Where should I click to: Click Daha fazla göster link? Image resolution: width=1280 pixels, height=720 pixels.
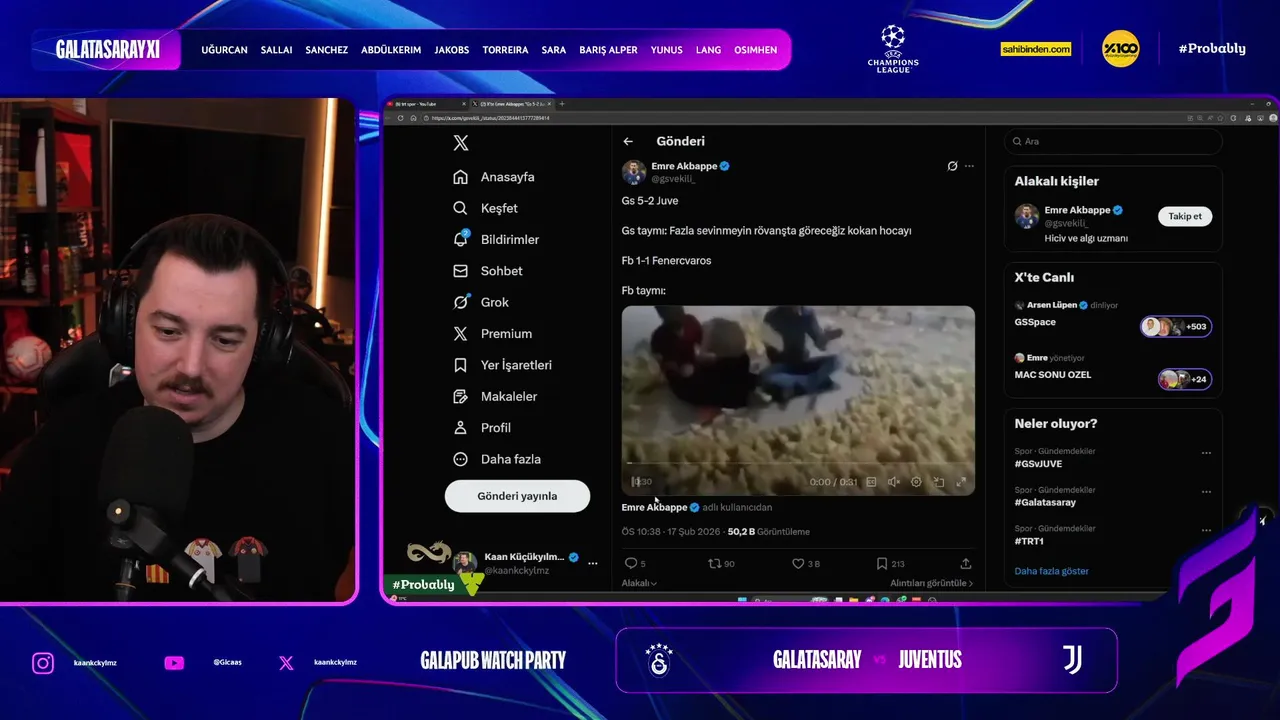click(1051, 572)
